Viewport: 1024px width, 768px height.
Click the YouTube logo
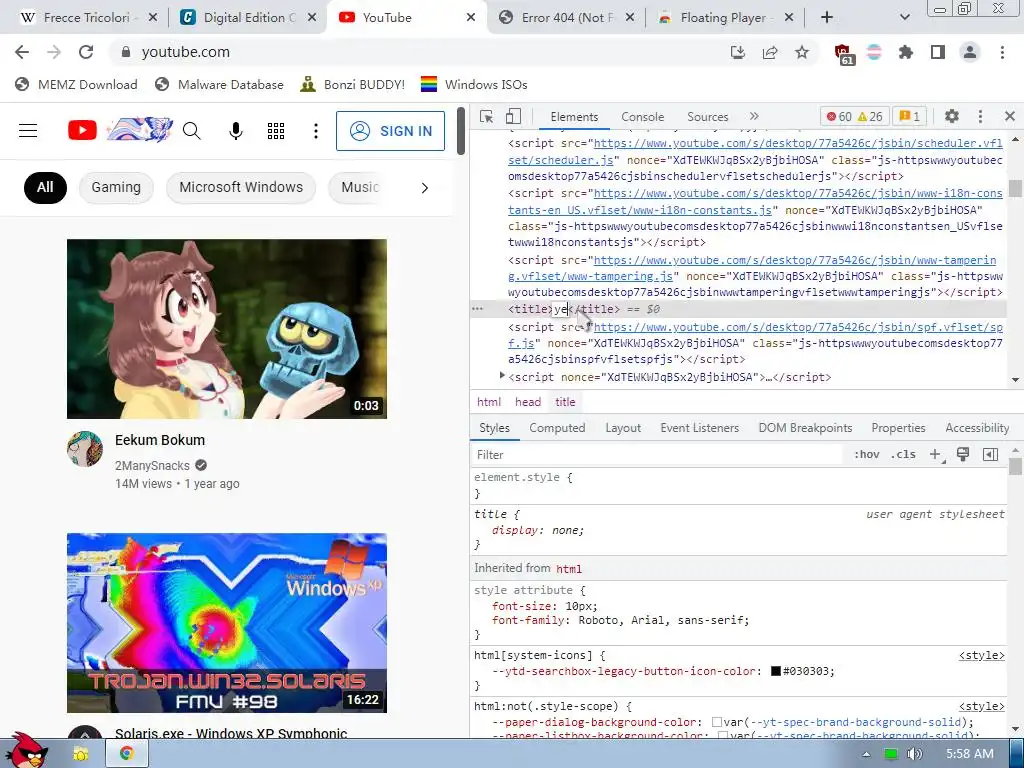click(120, 131)
